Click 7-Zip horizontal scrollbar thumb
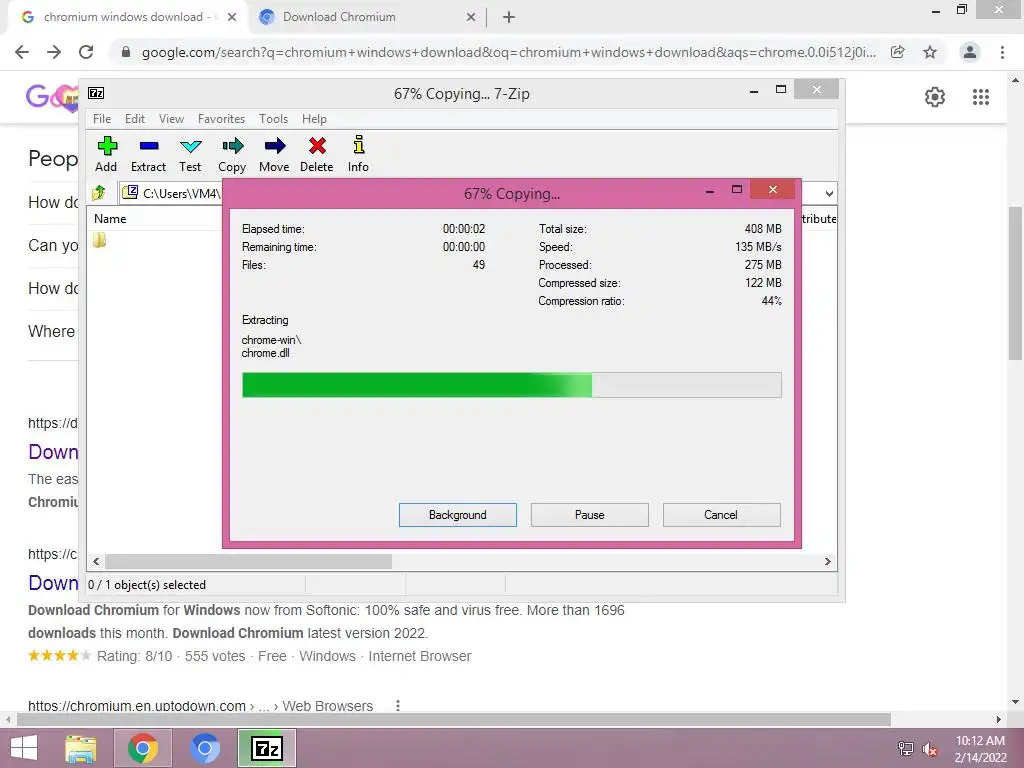1024x768 pixels. (x=248, y=562)
